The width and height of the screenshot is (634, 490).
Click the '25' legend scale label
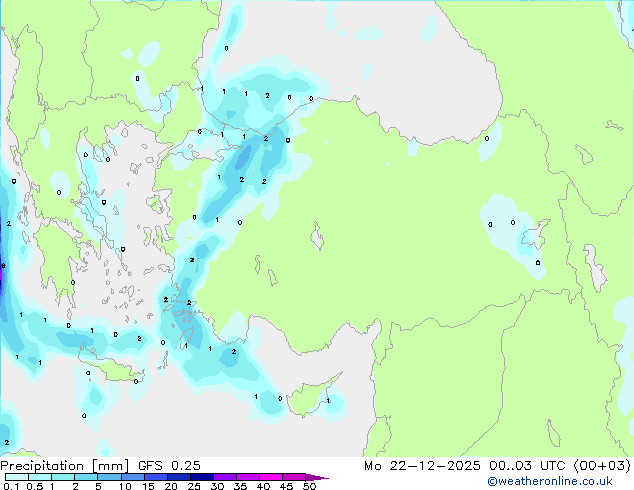[x=194, y=486]
